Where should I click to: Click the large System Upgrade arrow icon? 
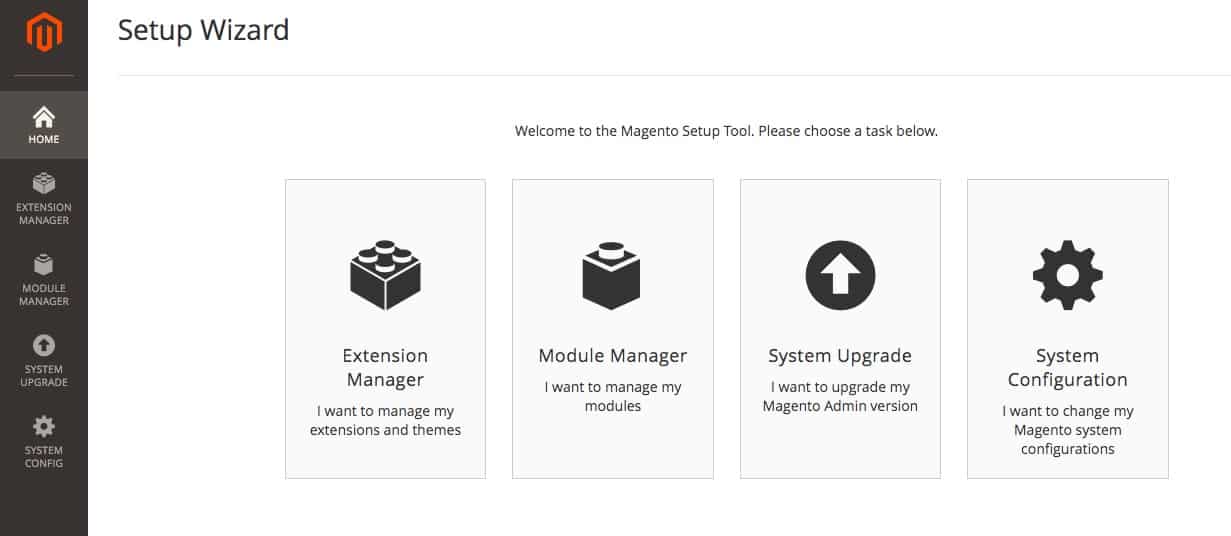pos(840,275)
